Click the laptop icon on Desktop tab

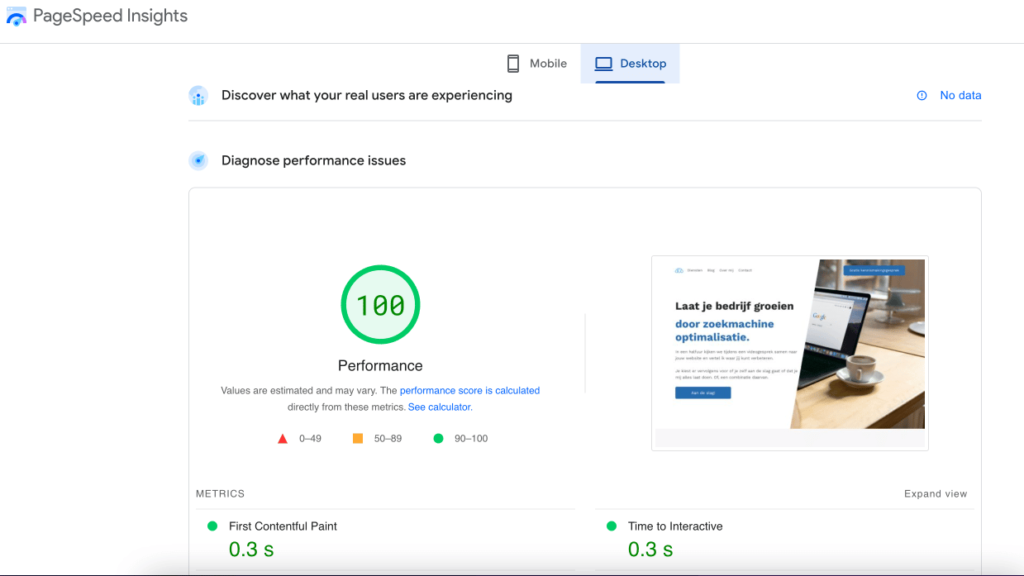coord(603,63)
